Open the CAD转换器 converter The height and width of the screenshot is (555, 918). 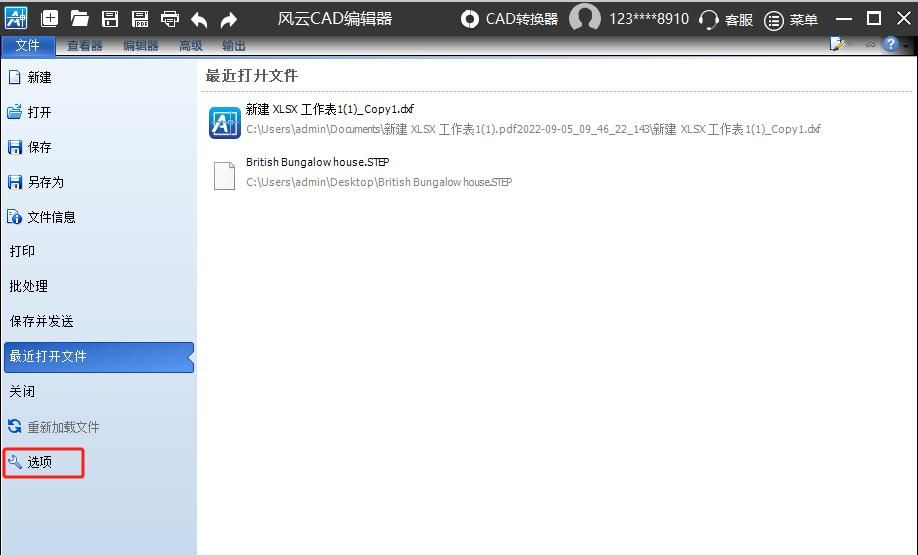click(x=509, y=19)
